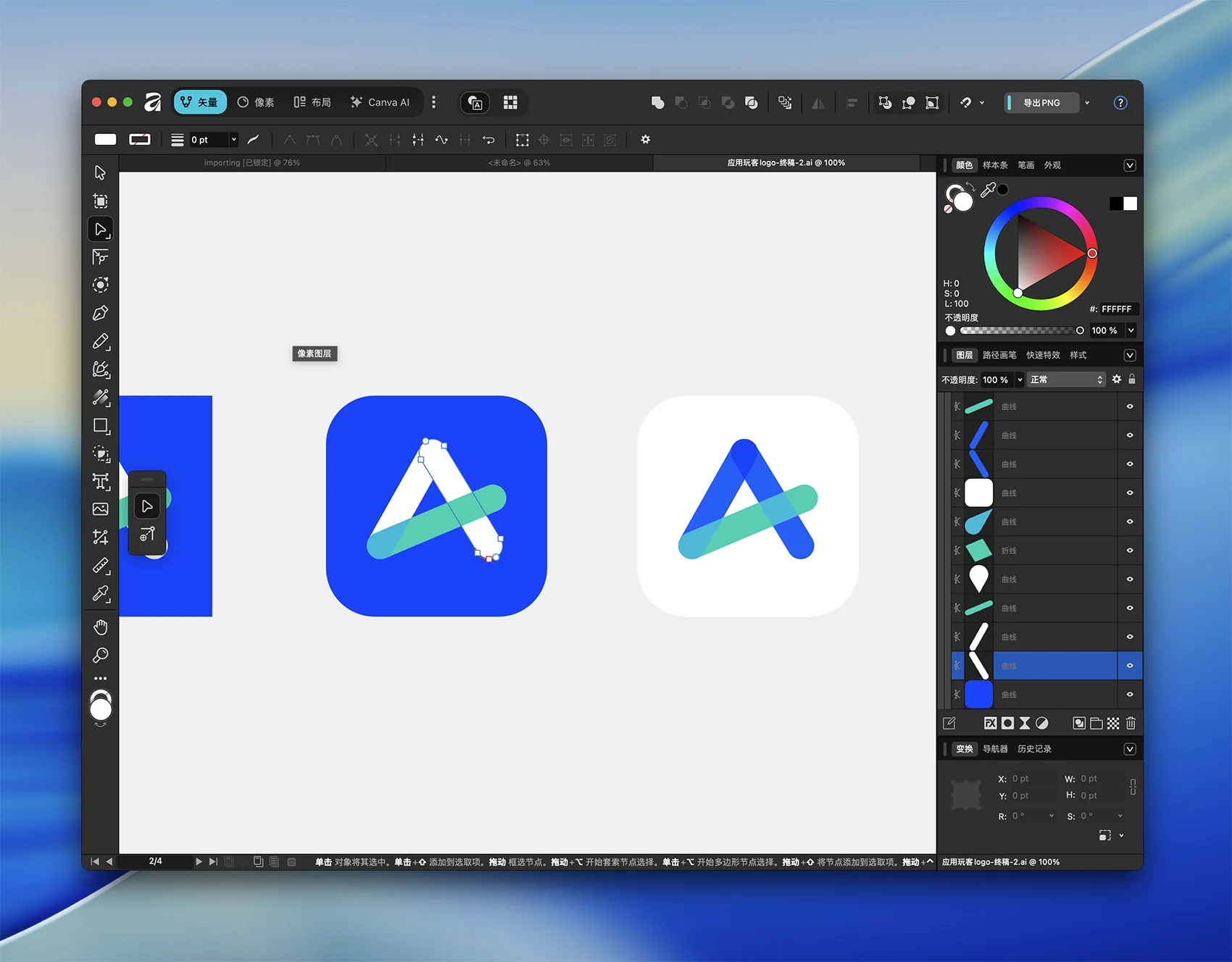Click the Divide boolean operation icon
The width and height of the screenshot is (1232, 962).
coord(752,103)
